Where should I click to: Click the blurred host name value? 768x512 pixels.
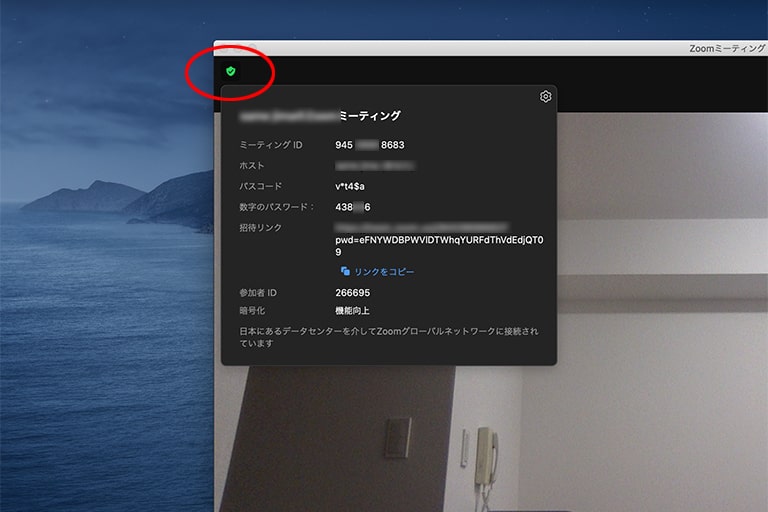(x=375, y=166)
